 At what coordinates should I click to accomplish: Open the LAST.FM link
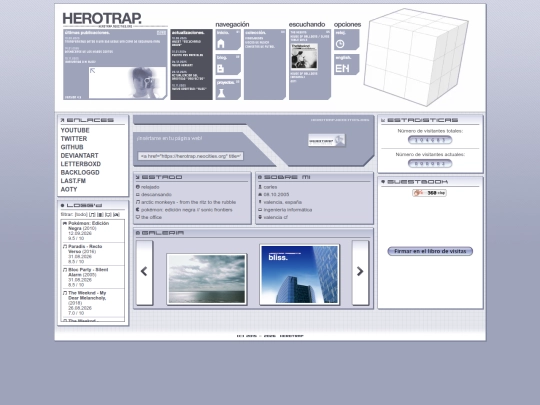[73, 181]
